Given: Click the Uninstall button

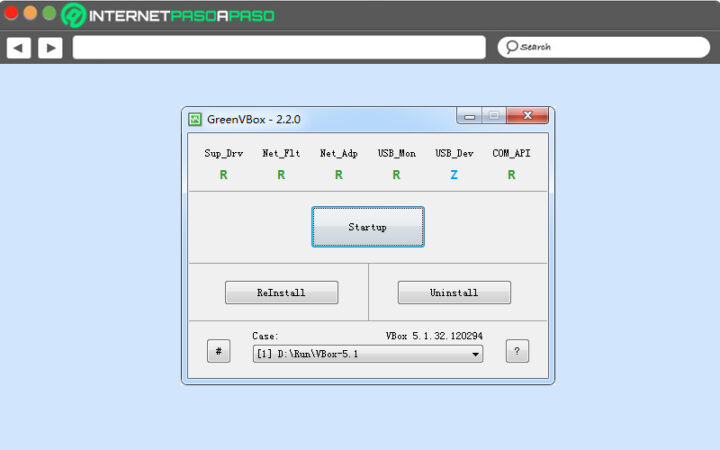Looking at the screenshot, I should click(454, 293).
